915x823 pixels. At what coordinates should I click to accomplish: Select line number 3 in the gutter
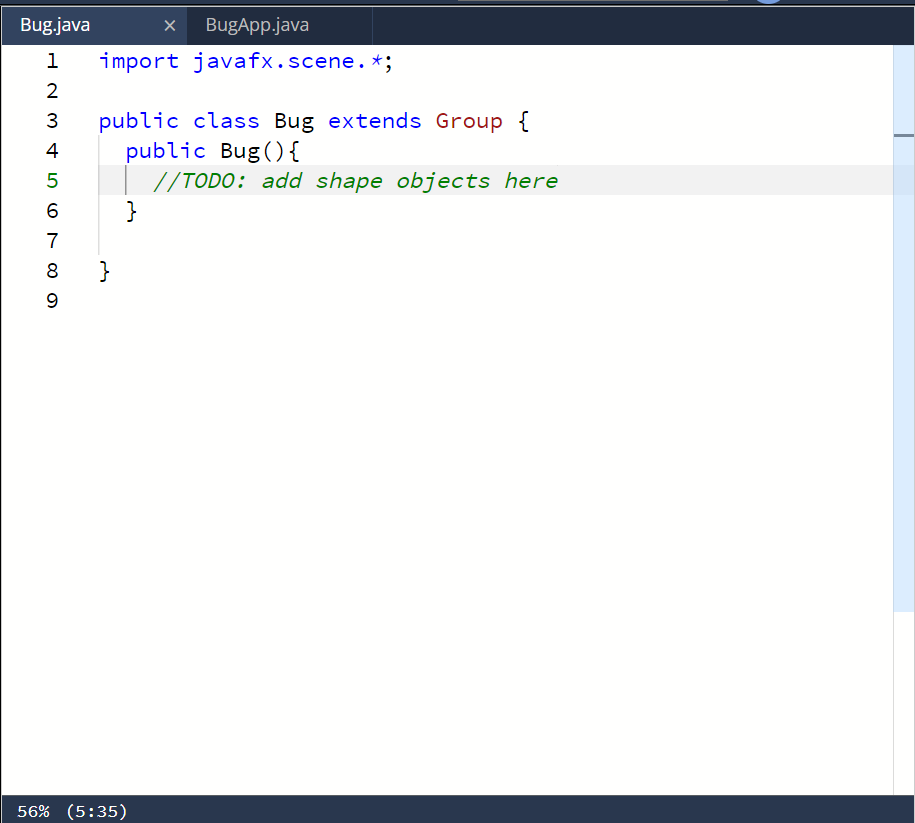(x=52, y=121)
